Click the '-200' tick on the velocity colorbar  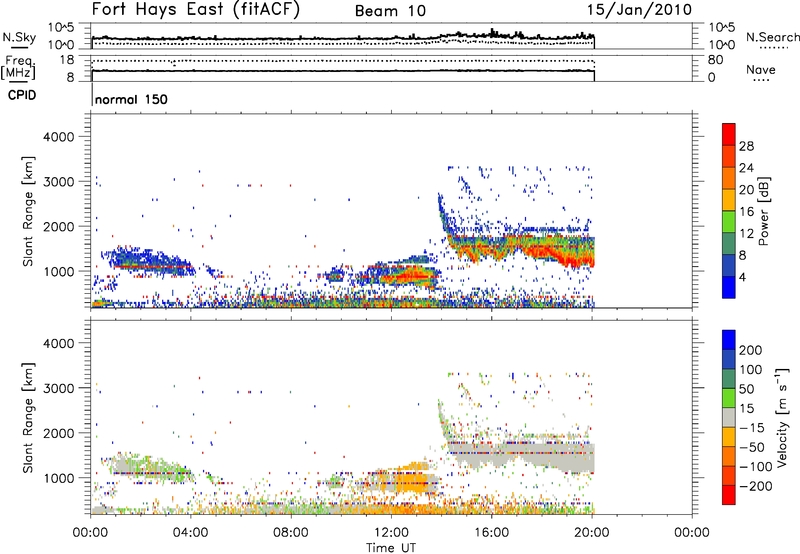756,486
